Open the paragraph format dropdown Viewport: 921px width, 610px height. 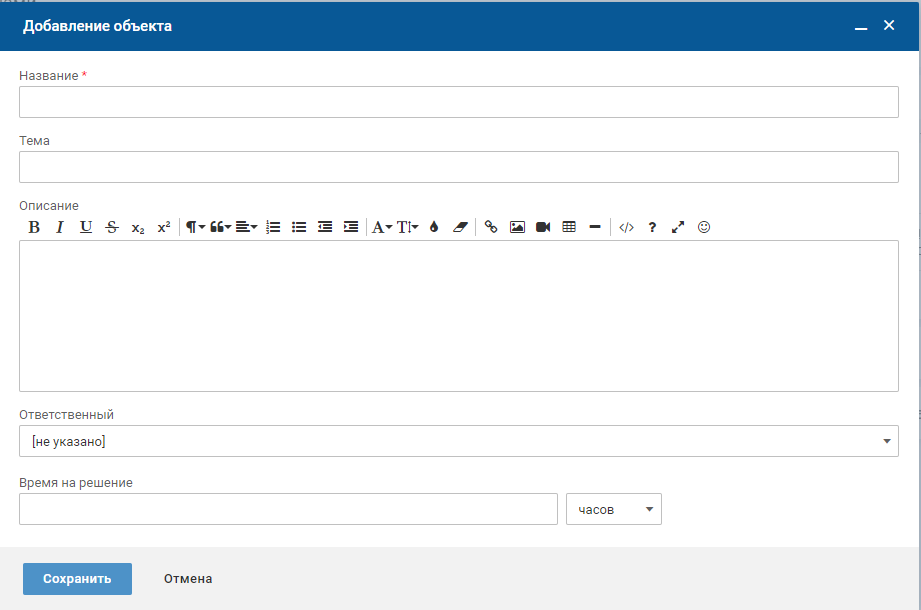[x=194, y=227]
